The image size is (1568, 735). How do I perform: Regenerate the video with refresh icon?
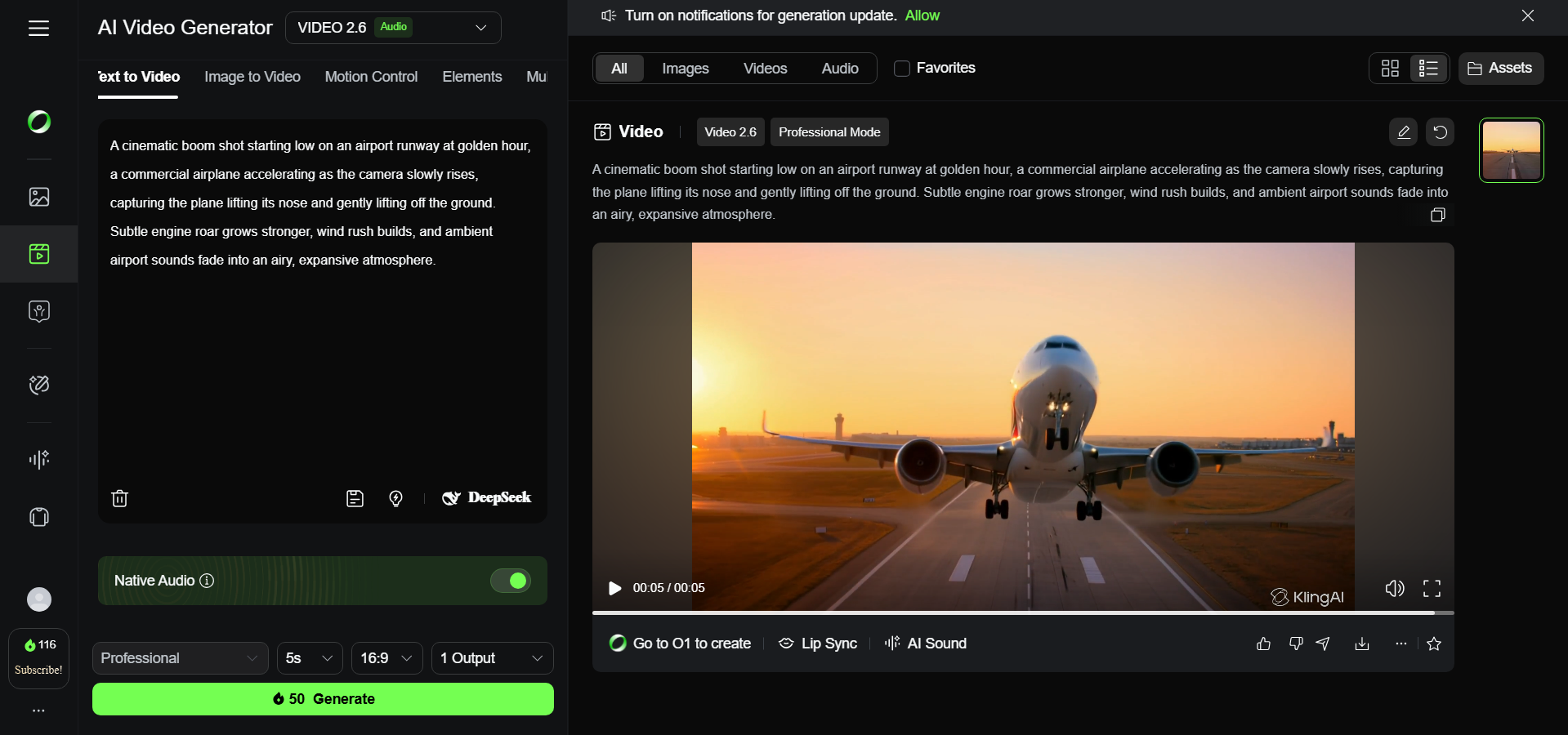pyautogui.click(x=1441, y=132)
